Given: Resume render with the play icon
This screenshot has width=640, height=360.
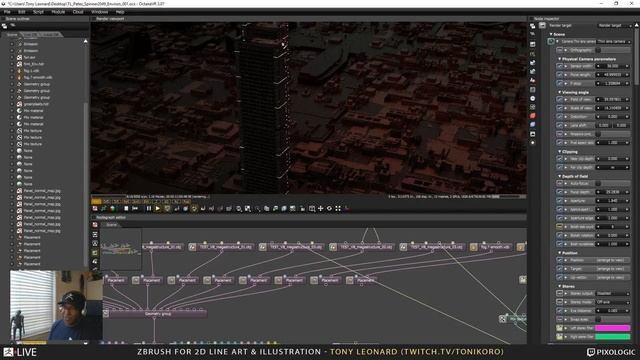Looking at the screenshot, I should point(158,209).
